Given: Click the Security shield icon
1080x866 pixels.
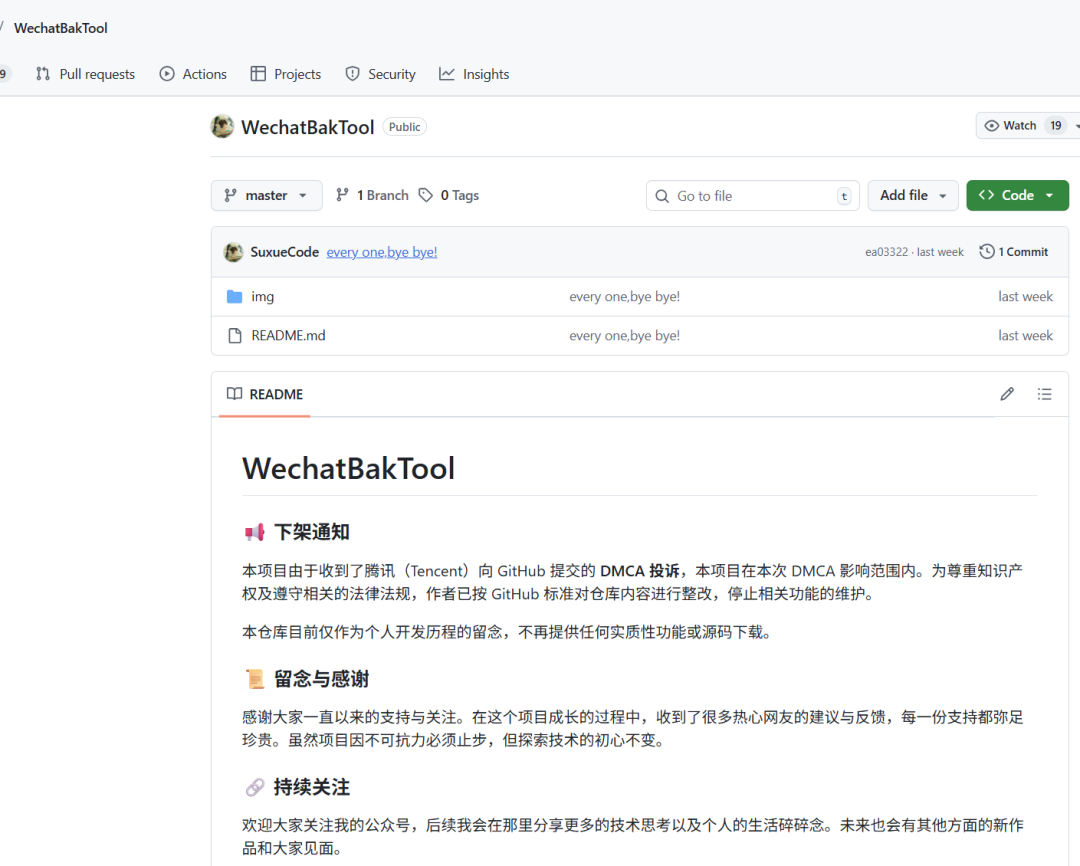Looking at the screenshot, I should click(x=353, y=74).
